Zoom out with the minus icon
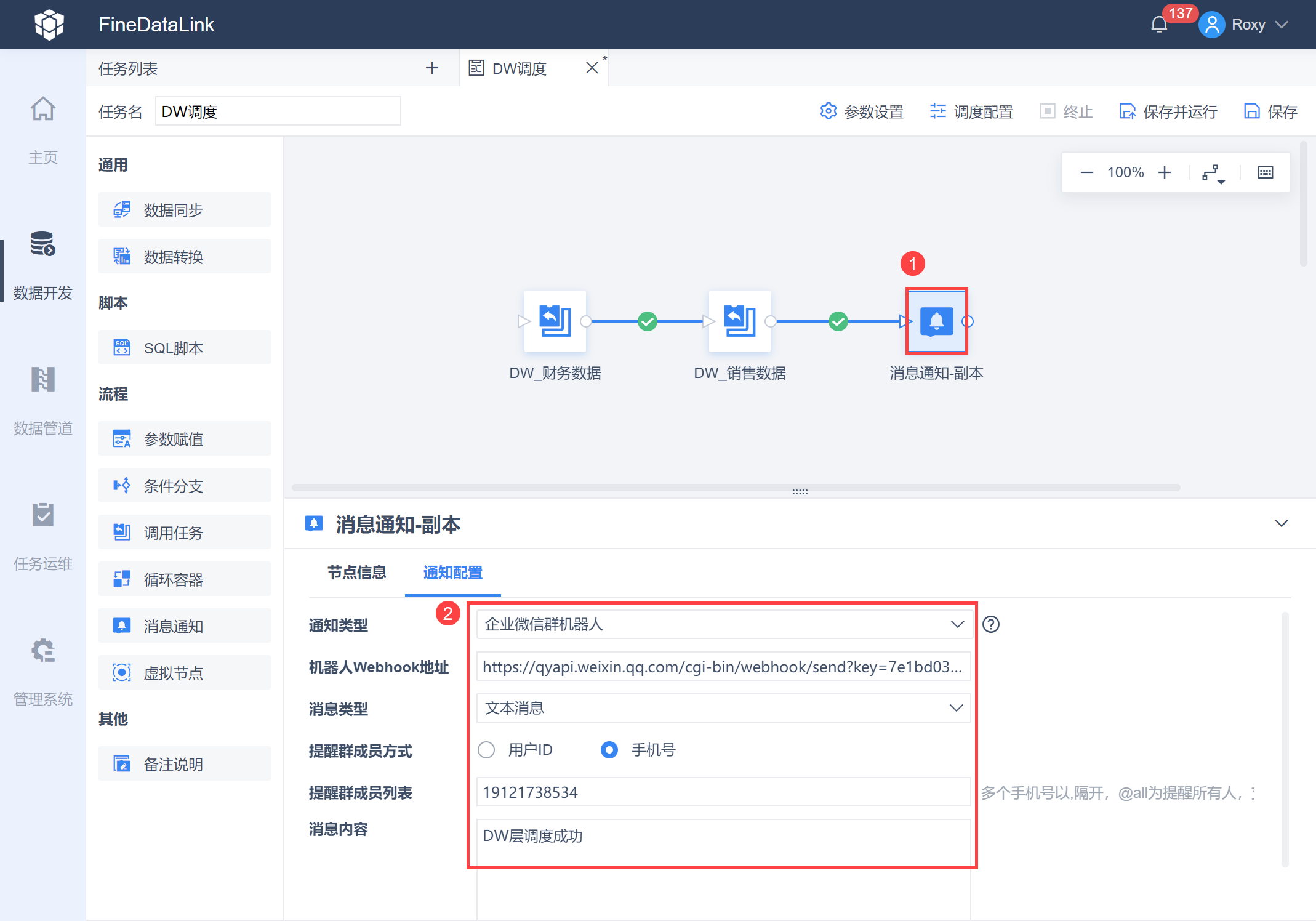 tap(1086, 172)
